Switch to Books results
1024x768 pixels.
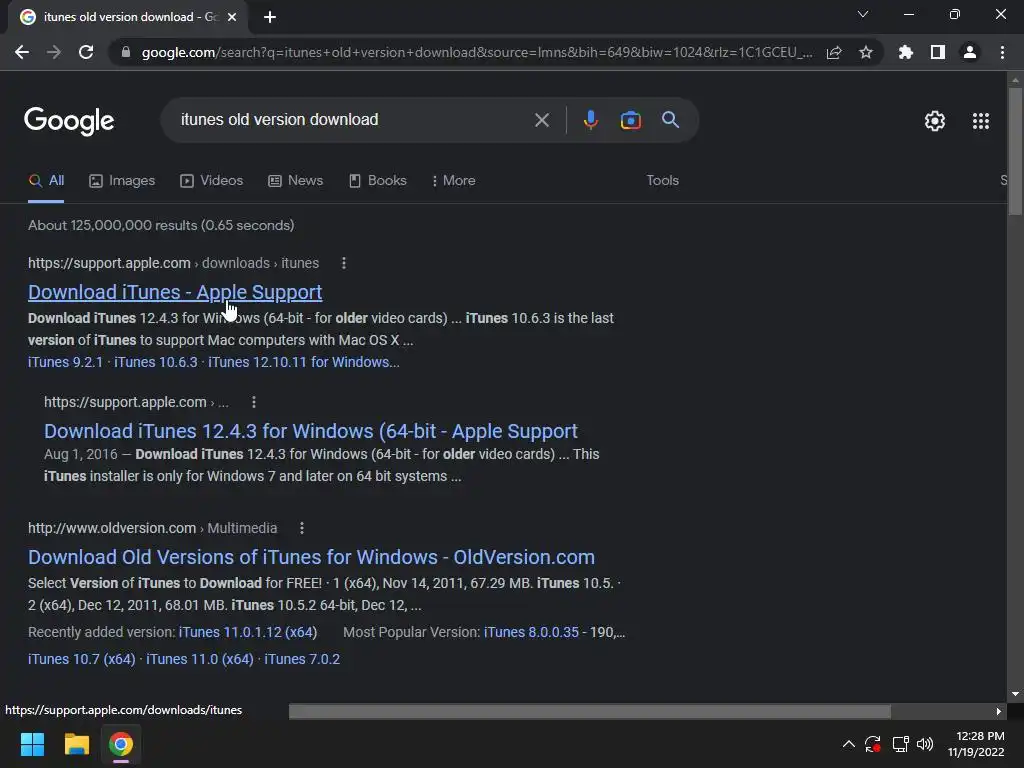click(377, 181)
